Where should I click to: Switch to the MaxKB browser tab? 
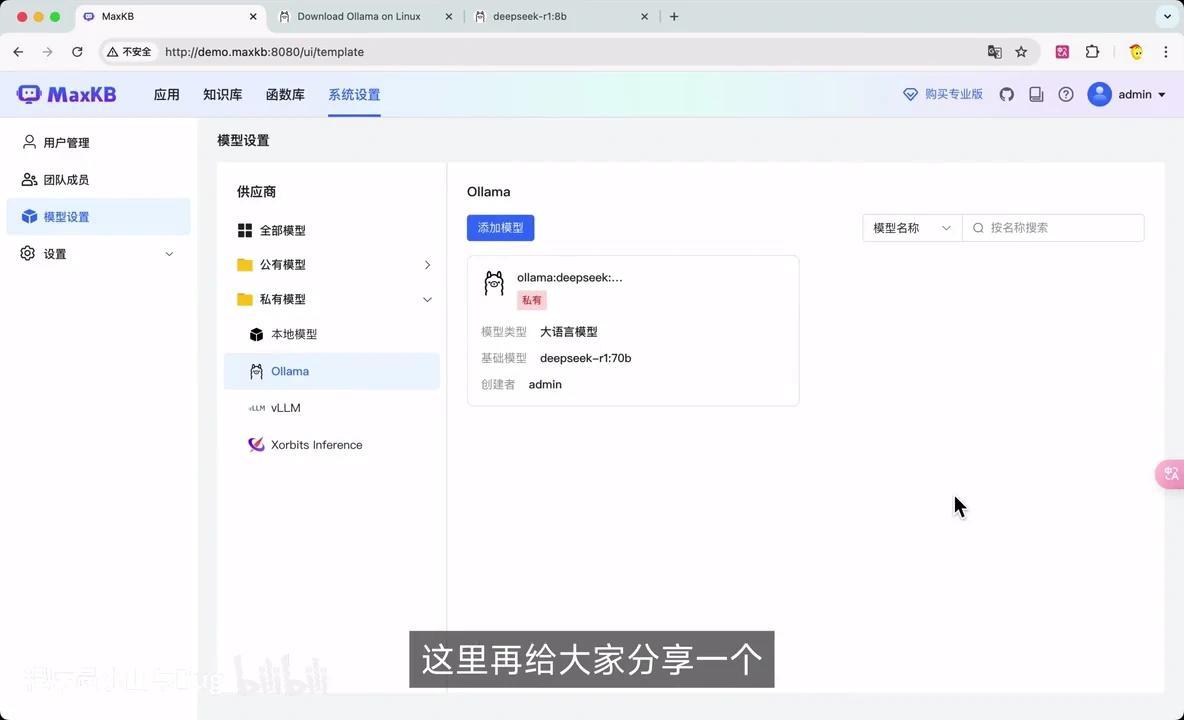(x=117, y=16)
